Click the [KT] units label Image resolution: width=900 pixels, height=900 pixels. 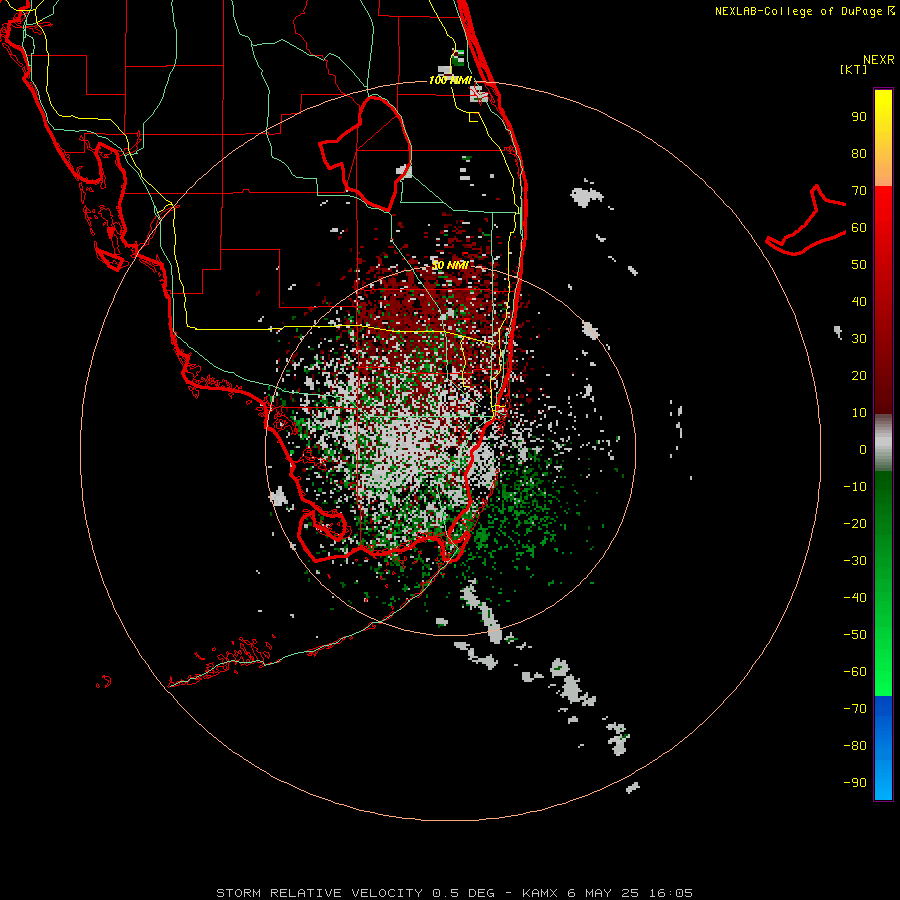854,69
